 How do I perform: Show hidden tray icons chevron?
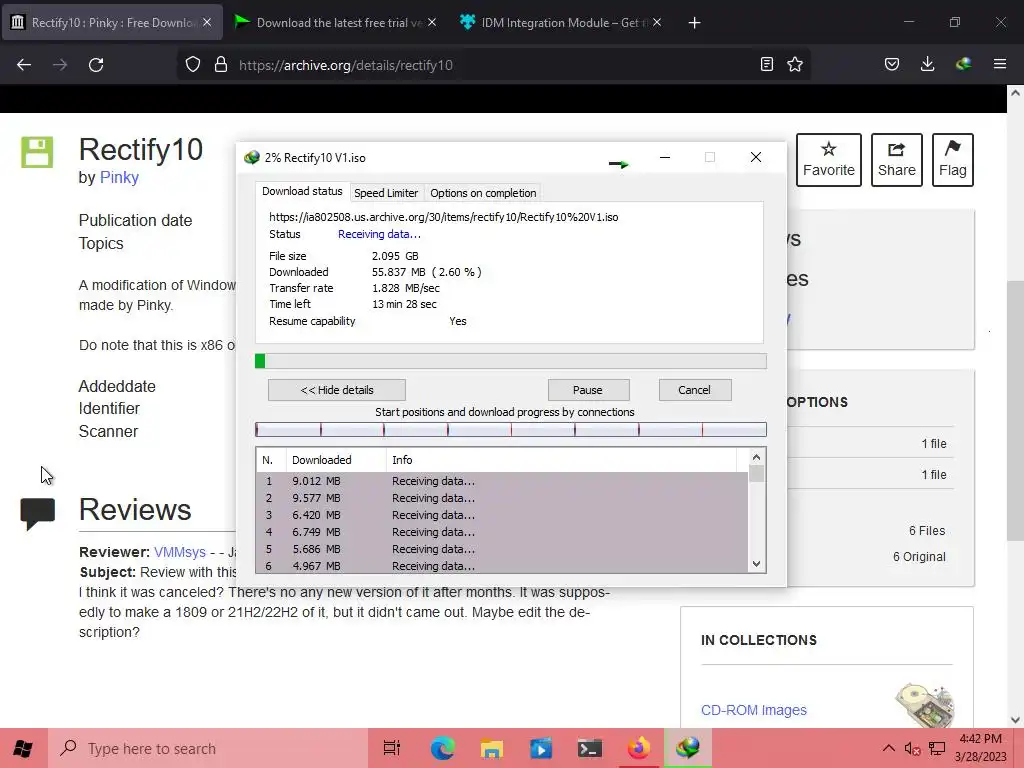click(x=888, y=748)
